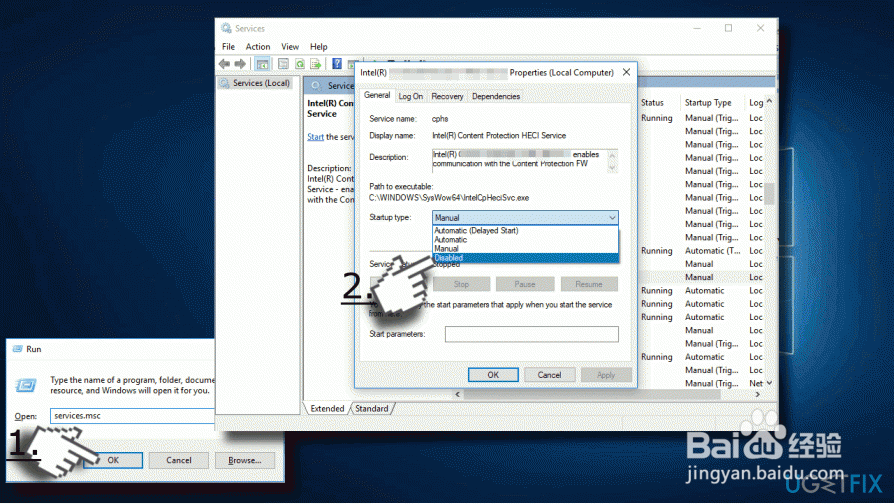Open the View menu

[x=290, y=47]
